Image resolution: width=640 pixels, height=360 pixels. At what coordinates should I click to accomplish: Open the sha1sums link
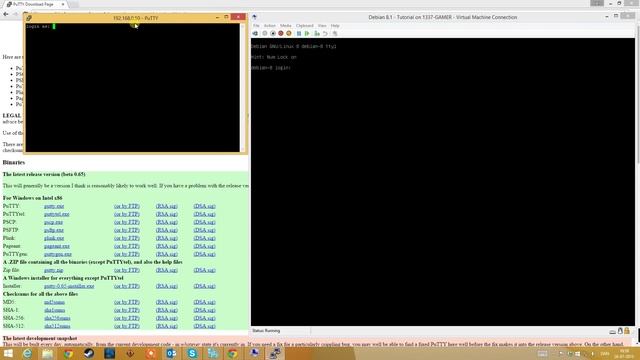(54, 310)
